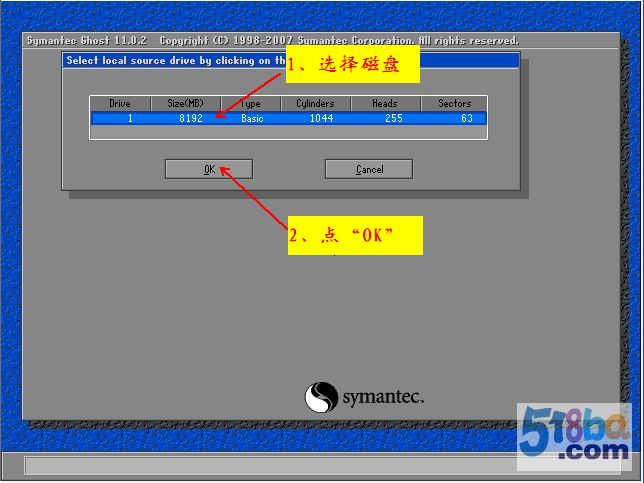This screenshot has width=644, height=483.
Task: Click the Sectors column header
Action: tap(454, 104)
